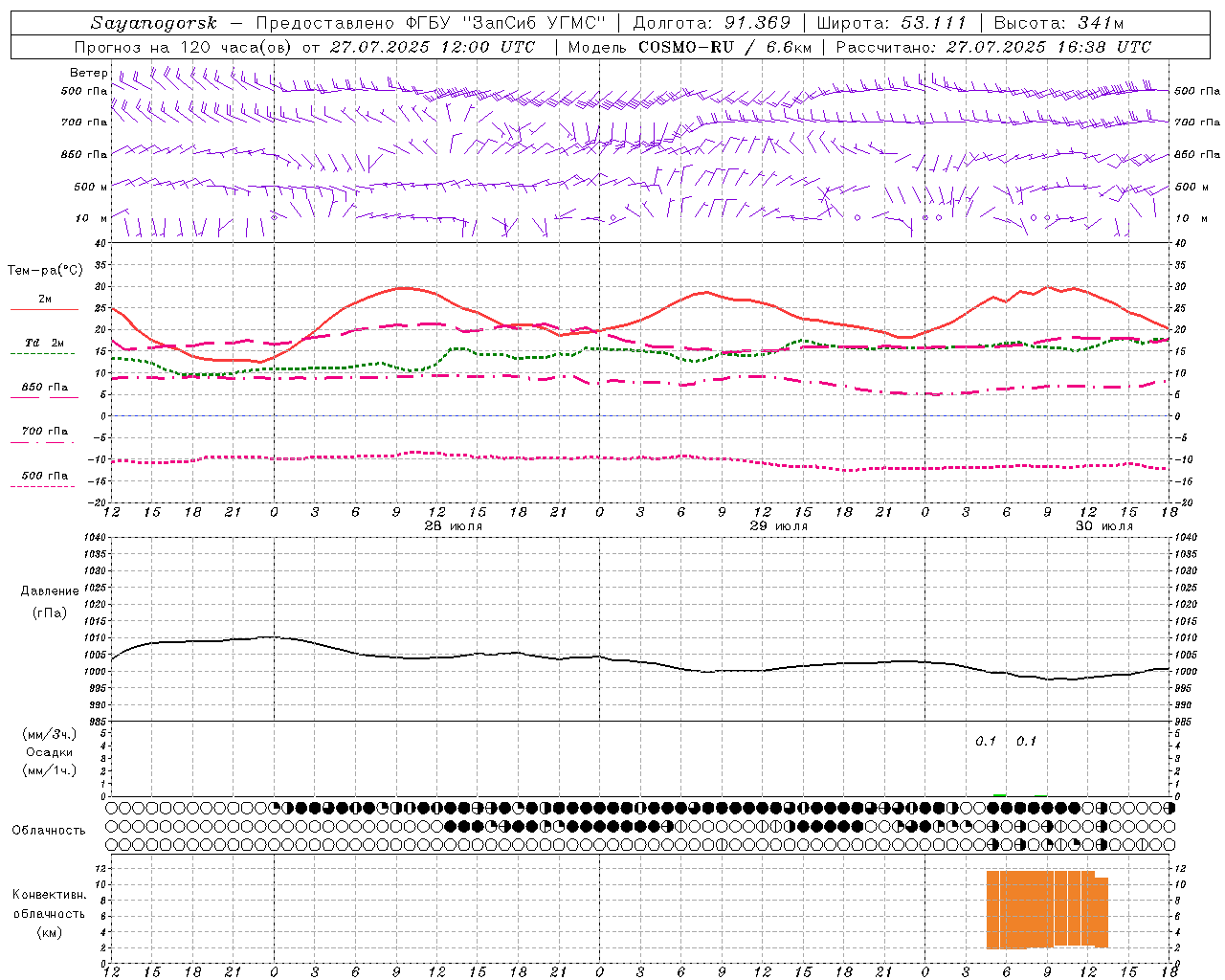This screenshot has height=980, width=1225.
Task: Click the 'Тем-ра(°C)' temperature panel label
Action: 45,271
